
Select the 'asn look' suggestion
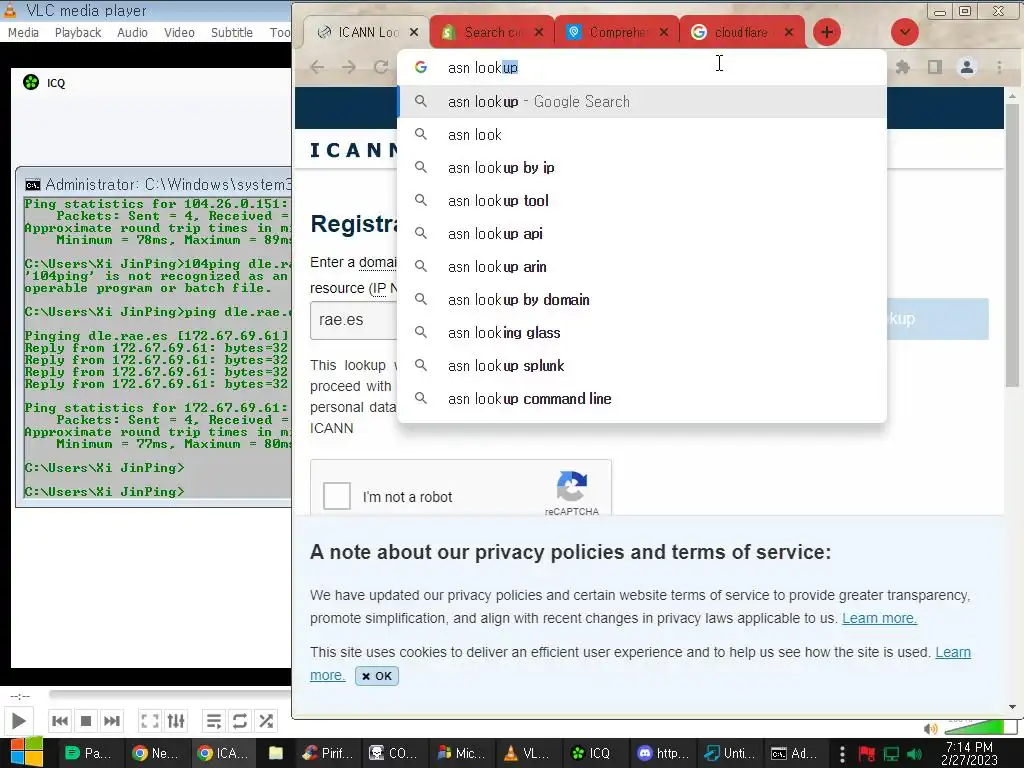pyautogui.click(x=642, y=135)
